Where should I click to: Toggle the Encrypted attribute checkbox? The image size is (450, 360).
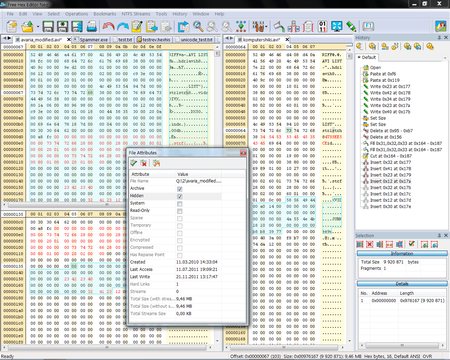[x=180, y=240]
